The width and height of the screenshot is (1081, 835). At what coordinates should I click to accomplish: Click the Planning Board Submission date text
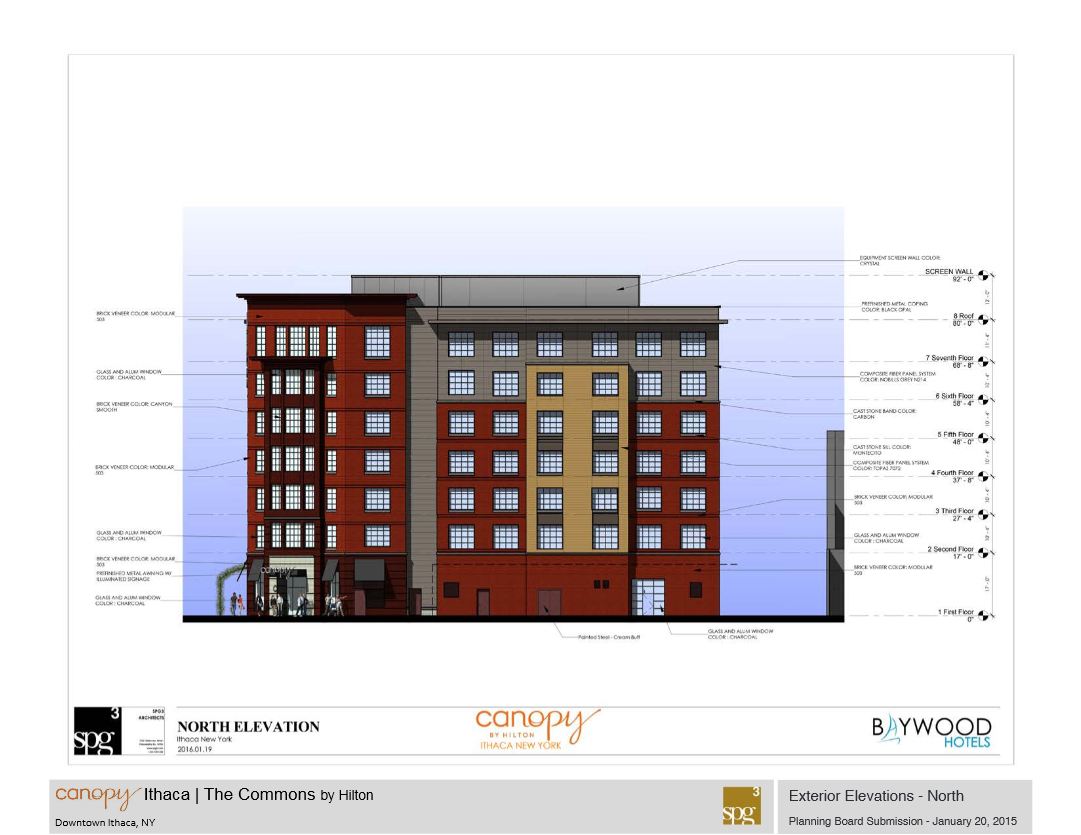902,821
